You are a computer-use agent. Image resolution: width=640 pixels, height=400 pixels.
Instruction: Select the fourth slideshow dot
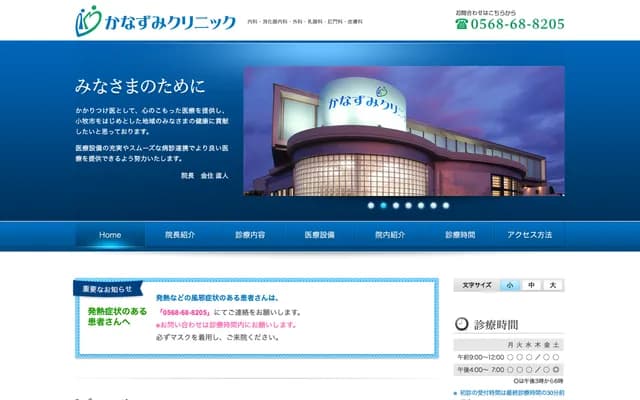click(409, 206)
